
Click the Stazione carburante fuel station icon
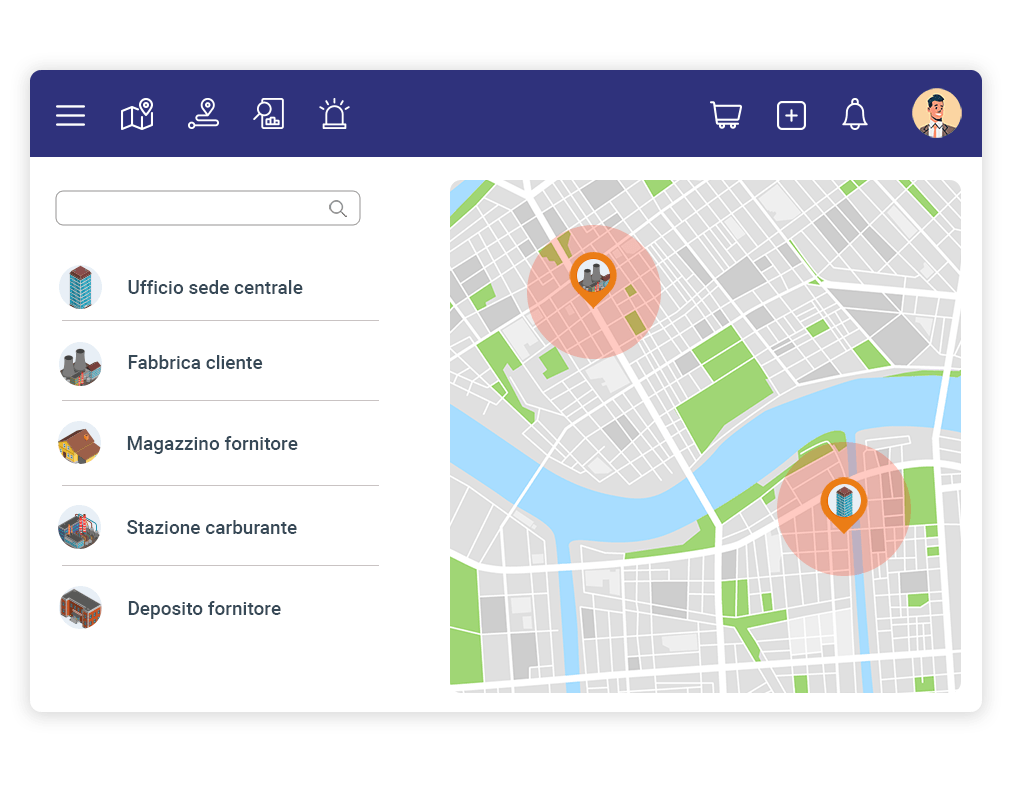pyautogui.click(x=80, y=528)
